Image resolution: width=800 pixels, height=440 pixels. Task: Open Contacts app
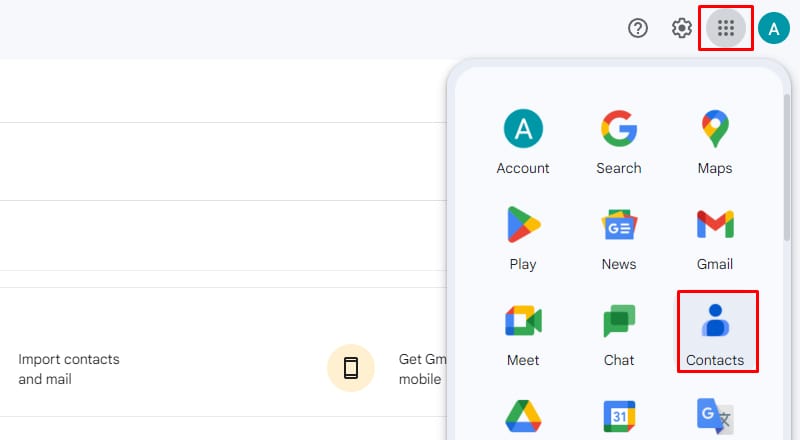tap(715, 334)
